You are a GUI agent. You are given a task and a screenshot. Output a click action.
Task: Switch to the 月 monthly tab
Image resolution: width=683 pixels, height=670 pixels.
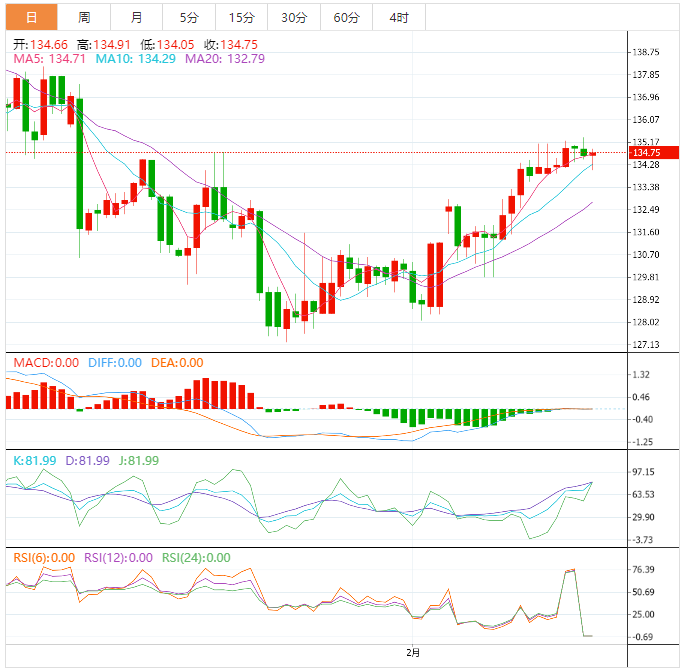137,17
